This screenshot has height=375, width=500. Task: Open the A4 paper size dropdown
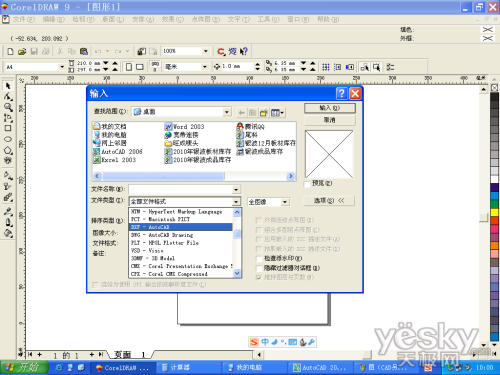[x=62, y=67]
